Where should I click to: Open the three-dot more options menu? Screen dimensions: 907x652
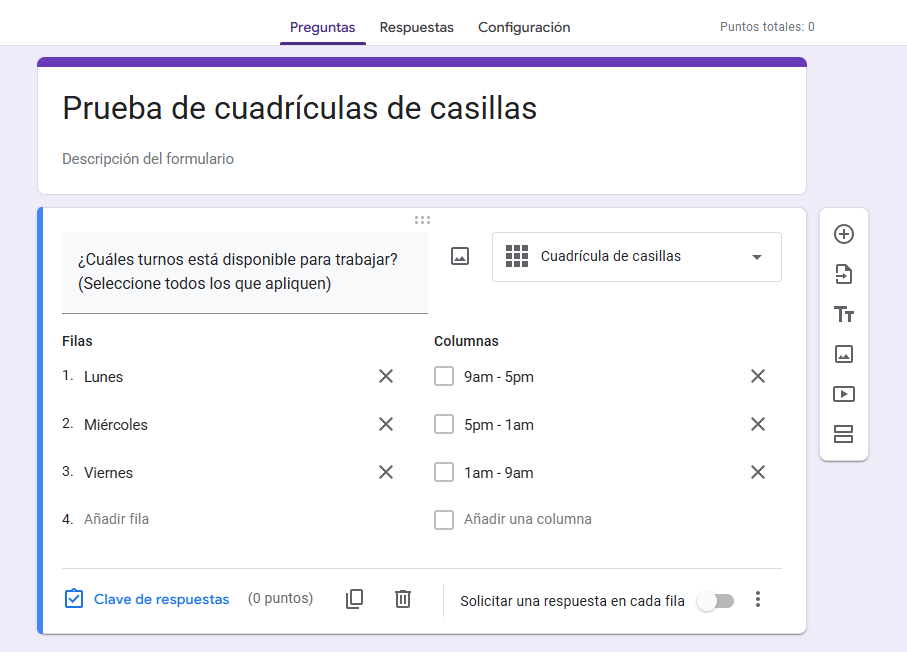[x=758, y=599]
